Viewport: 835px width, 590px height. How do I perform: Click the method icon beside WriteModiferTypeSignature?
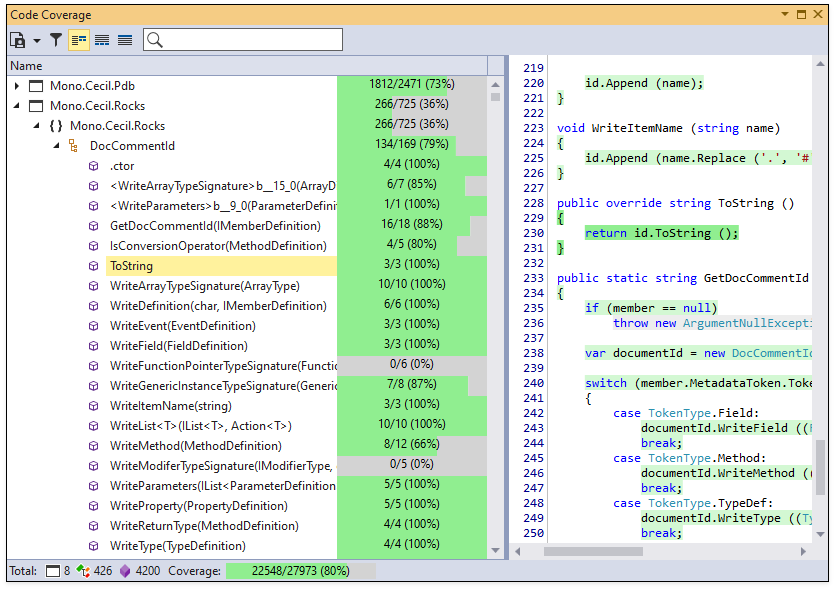click(94, 466)
